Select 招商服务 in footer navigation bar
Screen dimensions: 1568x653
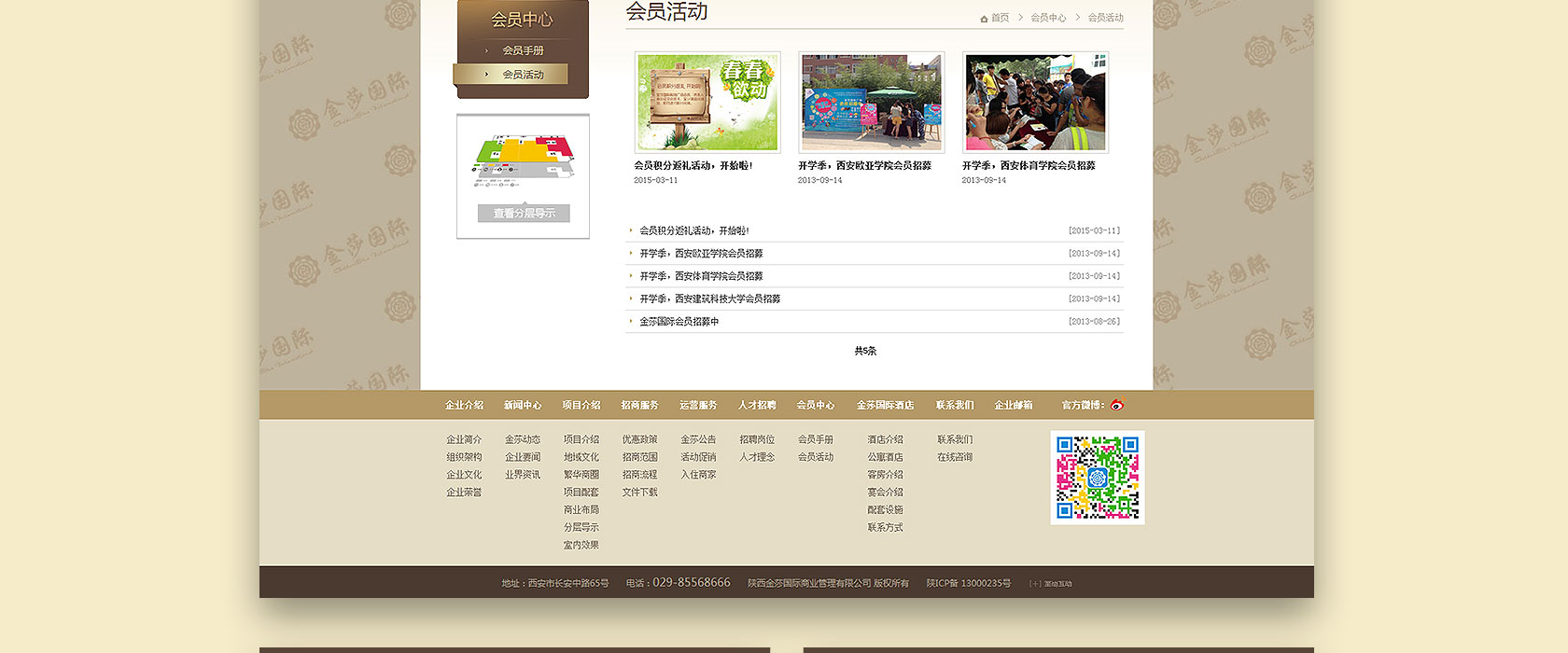click(639, 406)
